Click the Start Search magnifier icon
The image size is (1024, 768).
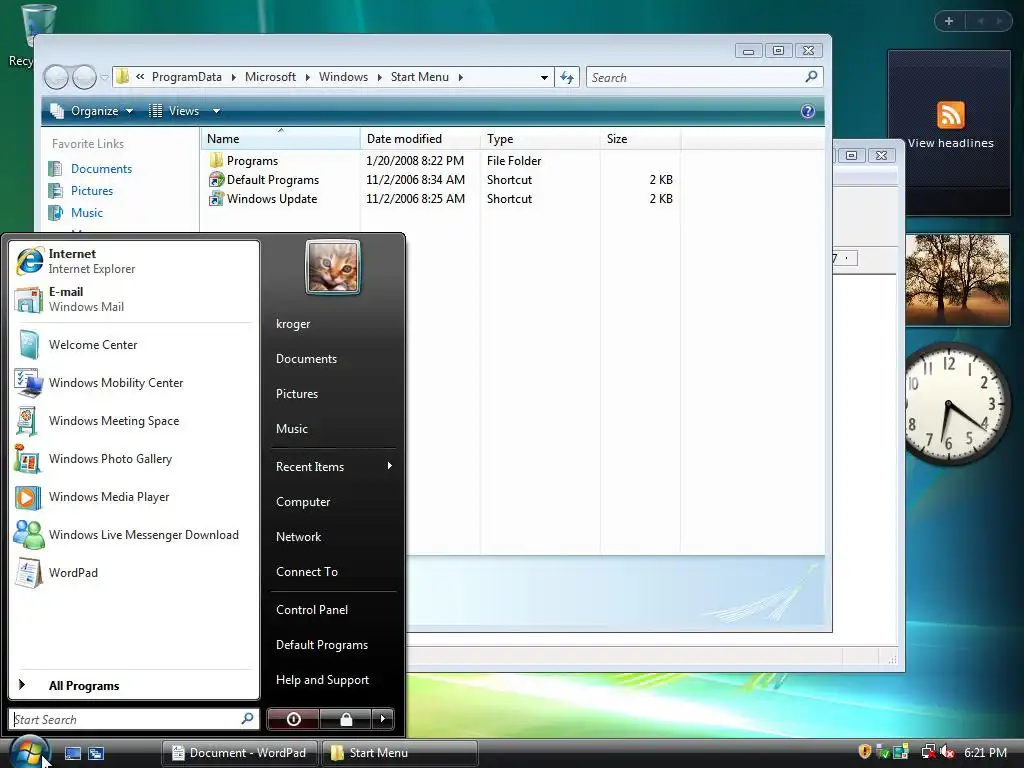[x=248, y=718]
